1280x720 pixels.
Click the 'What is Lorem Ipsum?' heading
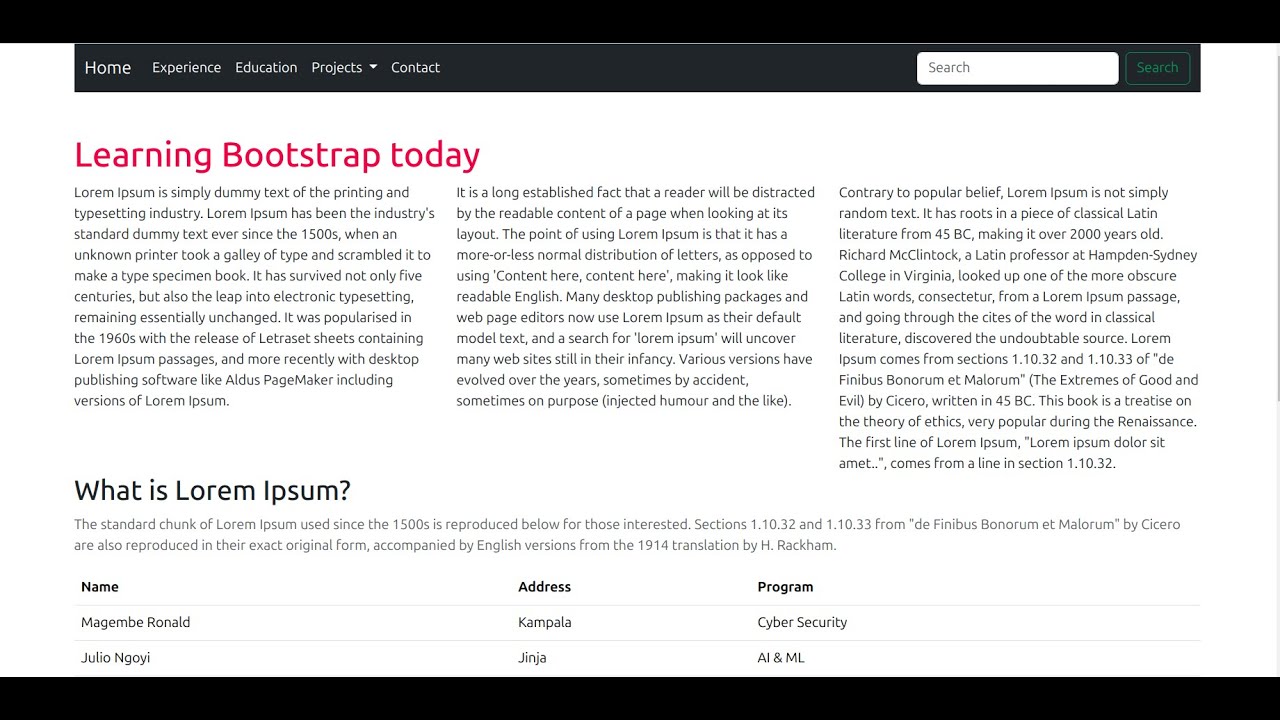pyautogui.click(x=212, y=490)
